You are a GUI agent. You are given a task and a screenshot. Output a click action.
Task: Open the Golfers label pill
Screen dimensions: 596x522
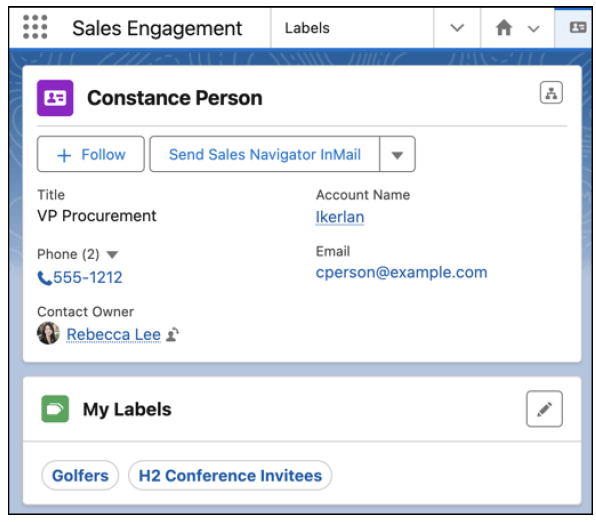click(x=80, y=476)
